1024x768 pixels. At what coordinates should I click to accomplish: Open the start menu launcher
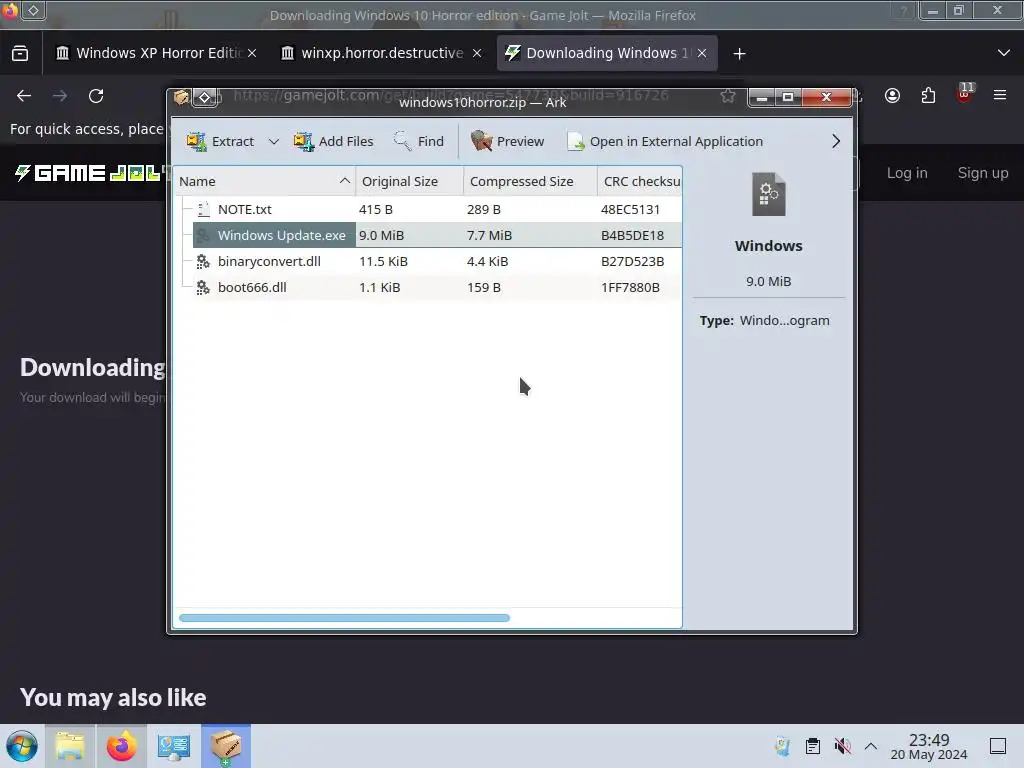click(22, 746)
